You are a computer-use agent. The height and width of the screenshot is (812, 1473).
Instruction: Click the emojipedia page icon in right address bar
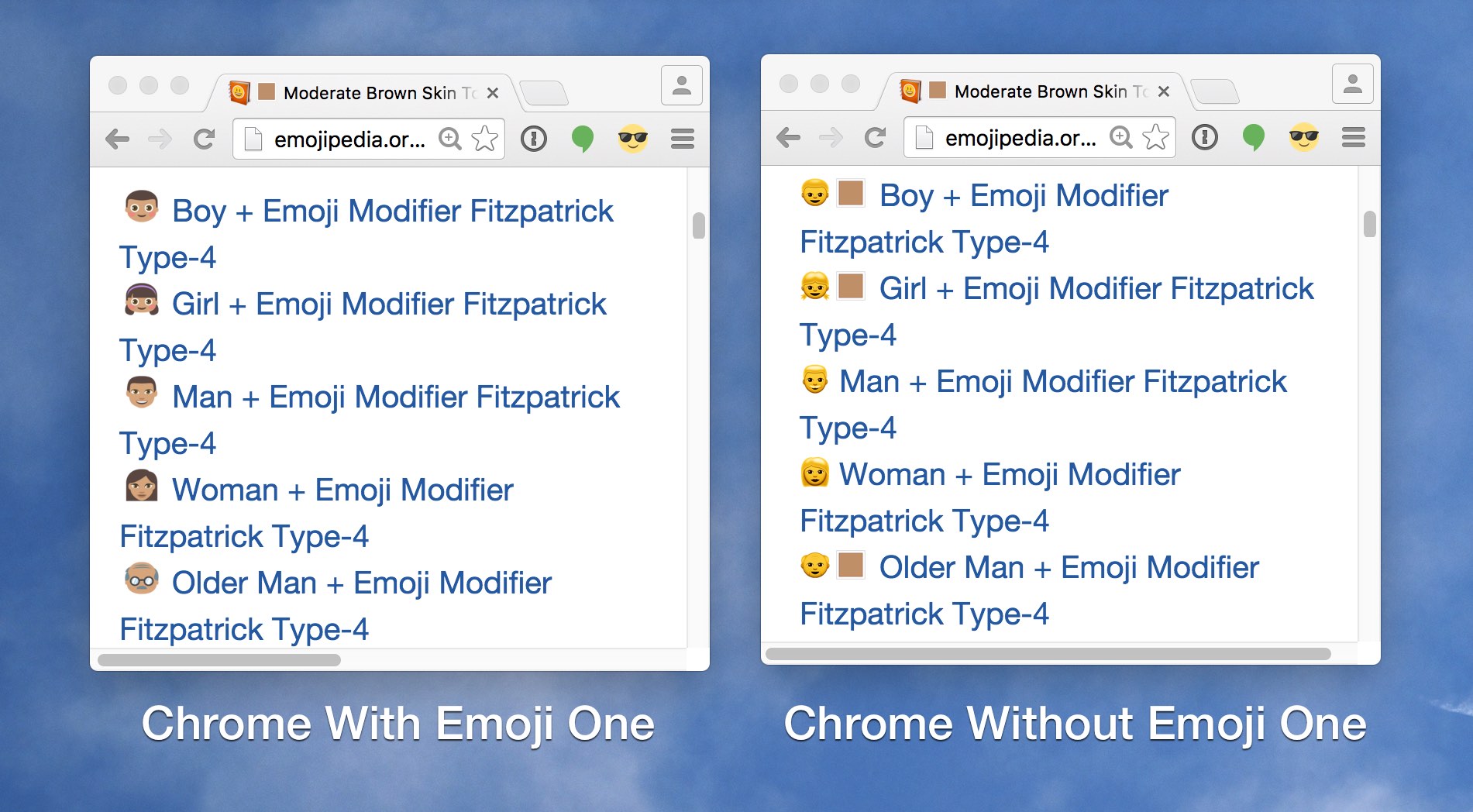[924, 138]
